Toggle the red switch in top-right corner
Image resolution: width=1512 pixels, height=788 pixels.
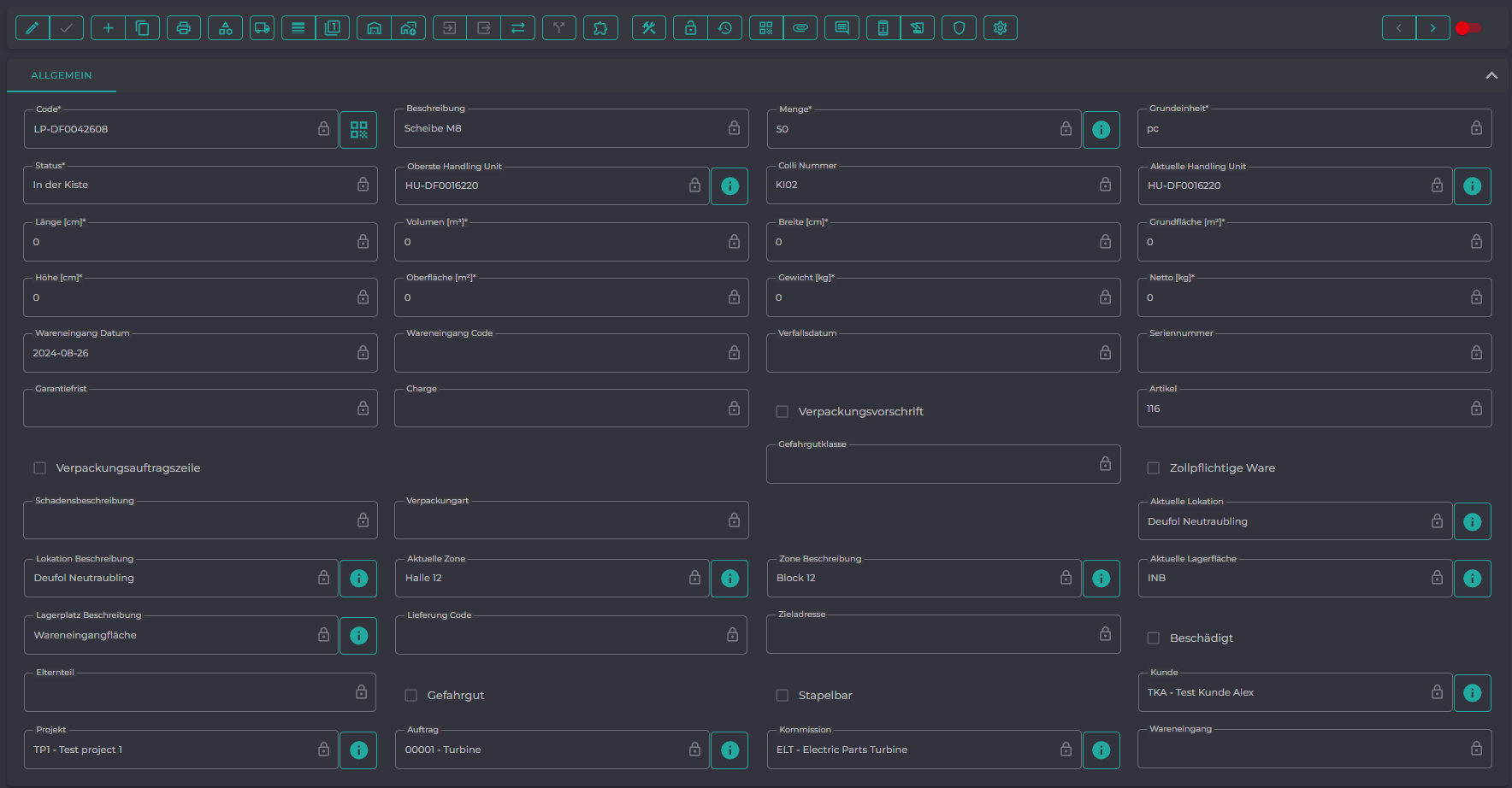1468,28
